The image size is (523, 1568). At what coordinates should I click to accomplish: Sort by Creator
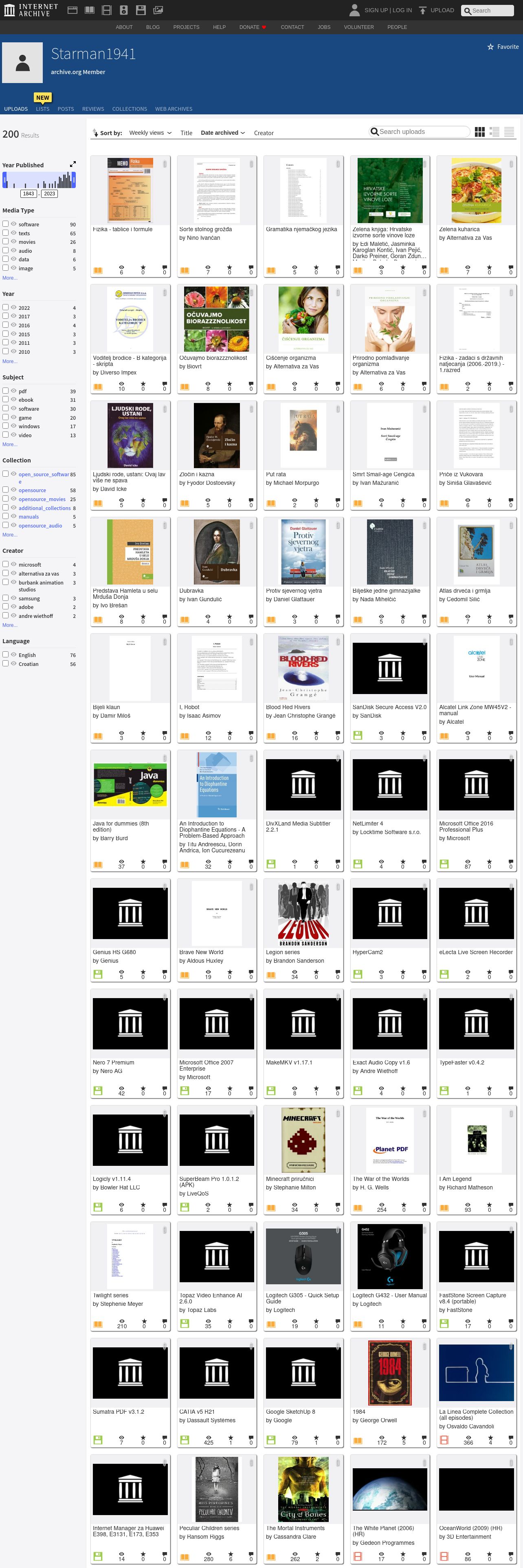pyautogui.click(x=264, y=133)
